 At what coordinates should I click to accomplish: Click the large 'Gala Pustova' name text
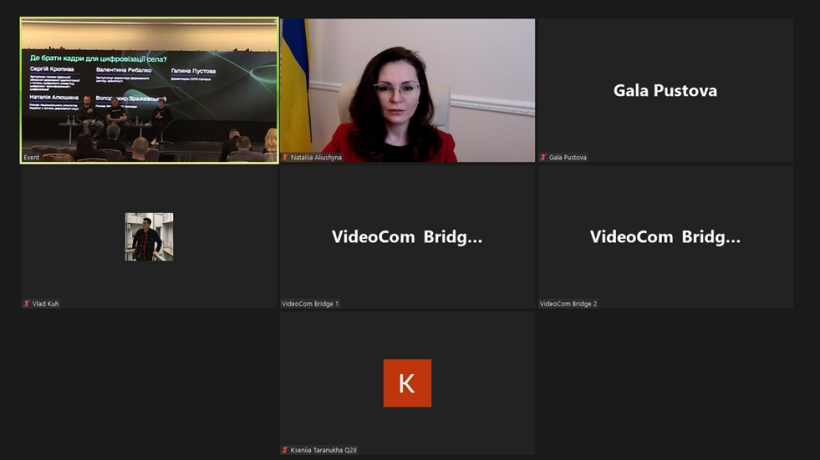pyautogui.click(x=665, y=90)
